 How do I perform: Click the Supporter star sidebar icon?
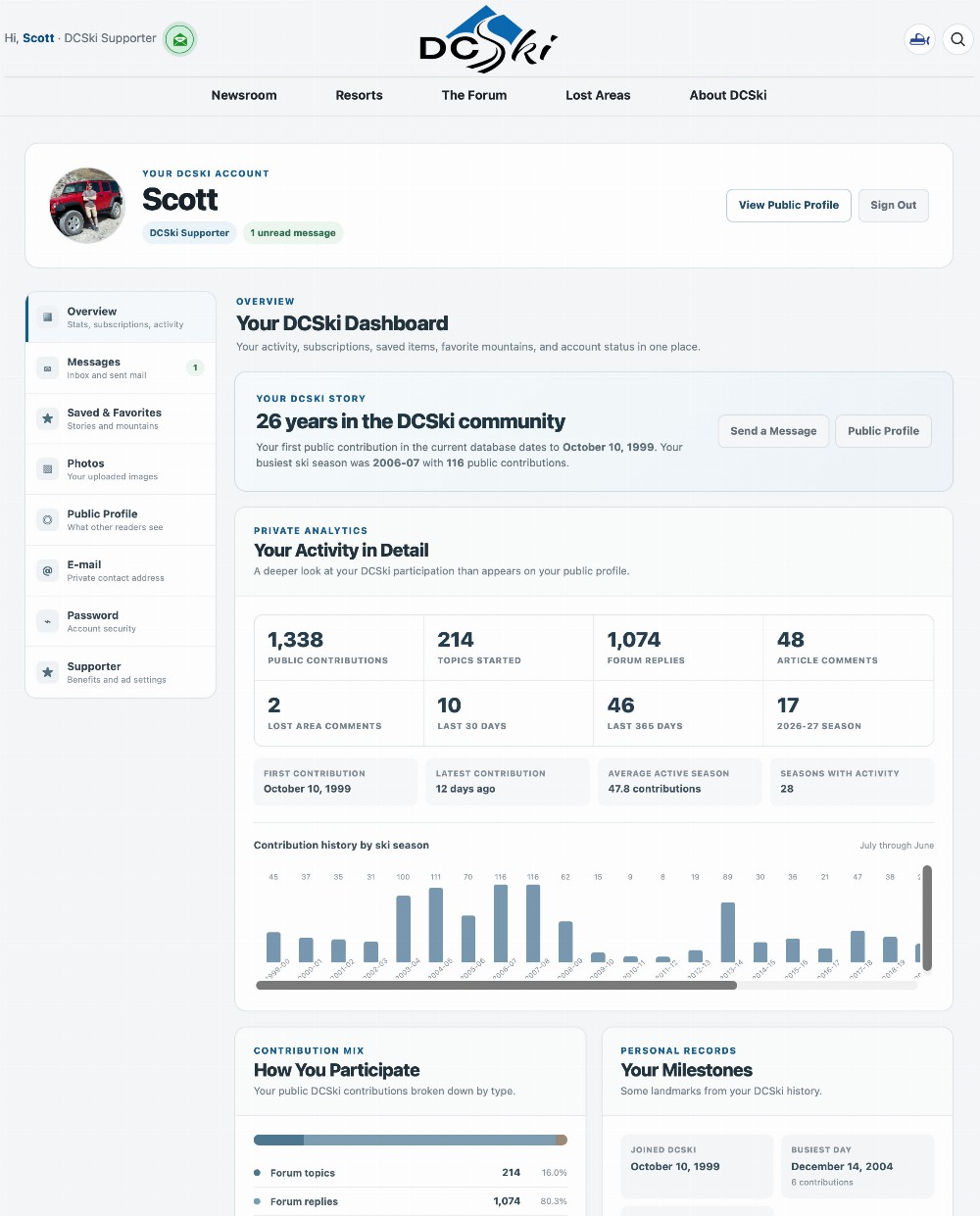(47, 672)
